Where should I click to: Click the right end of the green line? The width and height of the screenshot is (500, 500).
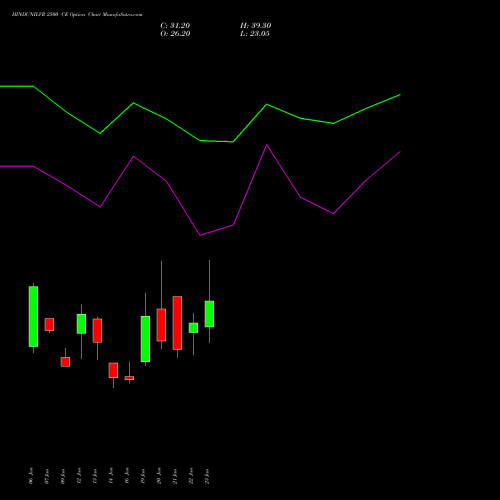[x=400, y=95]
